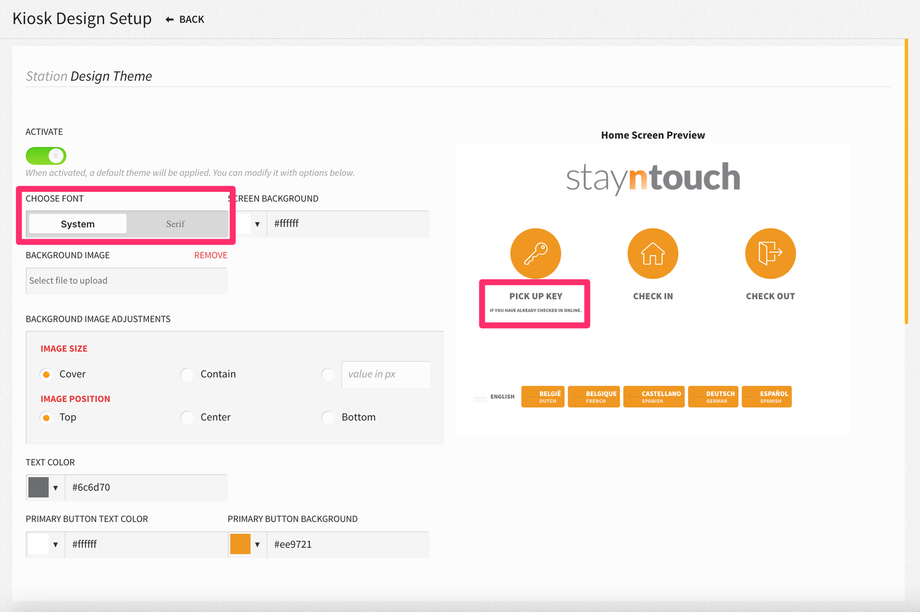
Task: Click the Home Screen Preview heading
Action: (x=653, y=135)
